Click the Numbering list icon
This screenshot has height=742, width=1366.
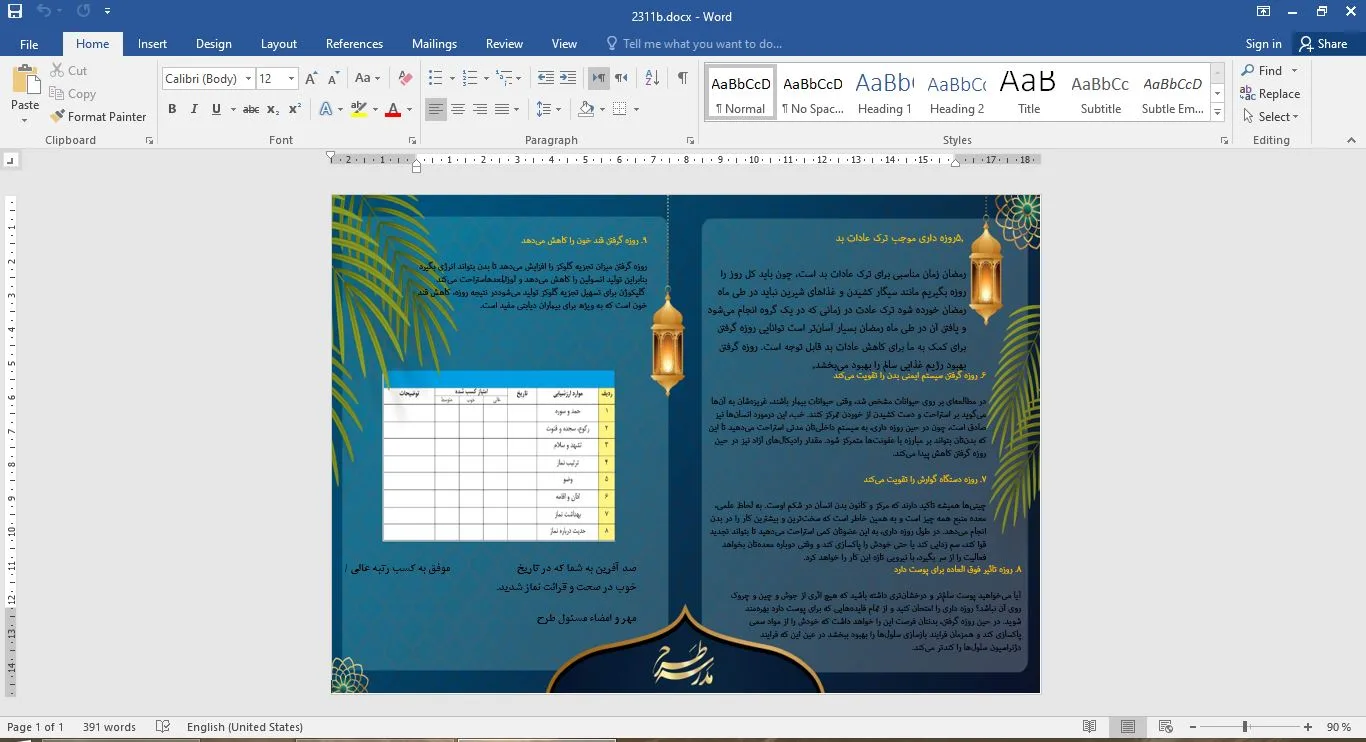click(x=470, y=78)
